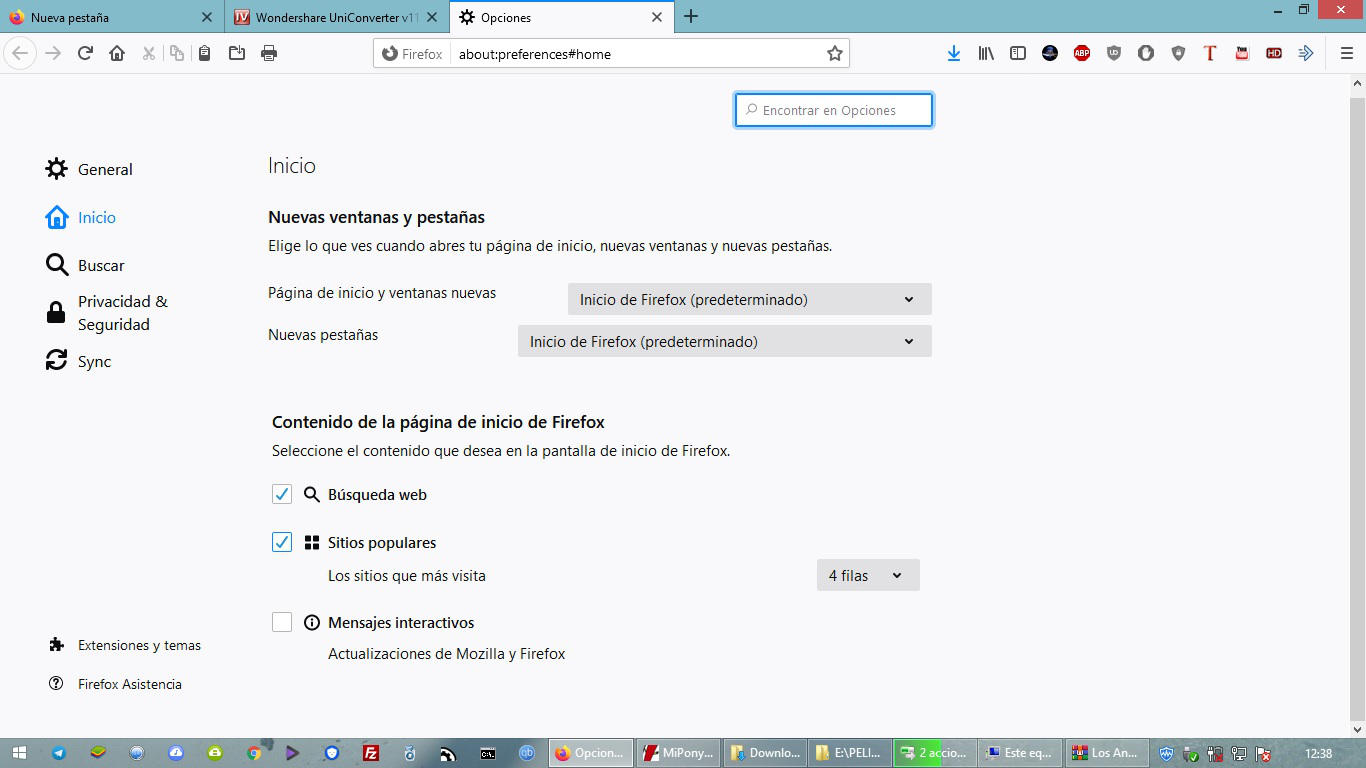The height and width of the screenshot is (768, 1366).
Task: Open the Nuevas pestañas dropdown
Action: pos(724,341)
